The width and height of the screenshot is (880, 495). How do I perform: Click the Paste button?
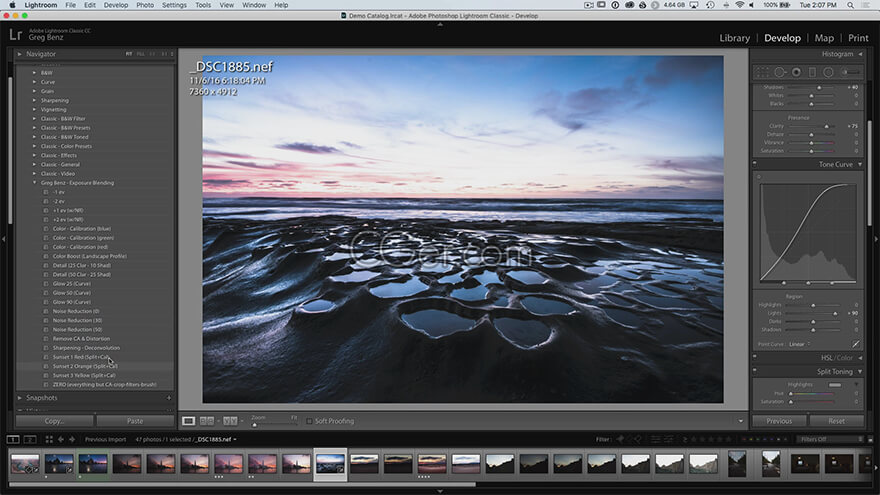click(135, 421)
